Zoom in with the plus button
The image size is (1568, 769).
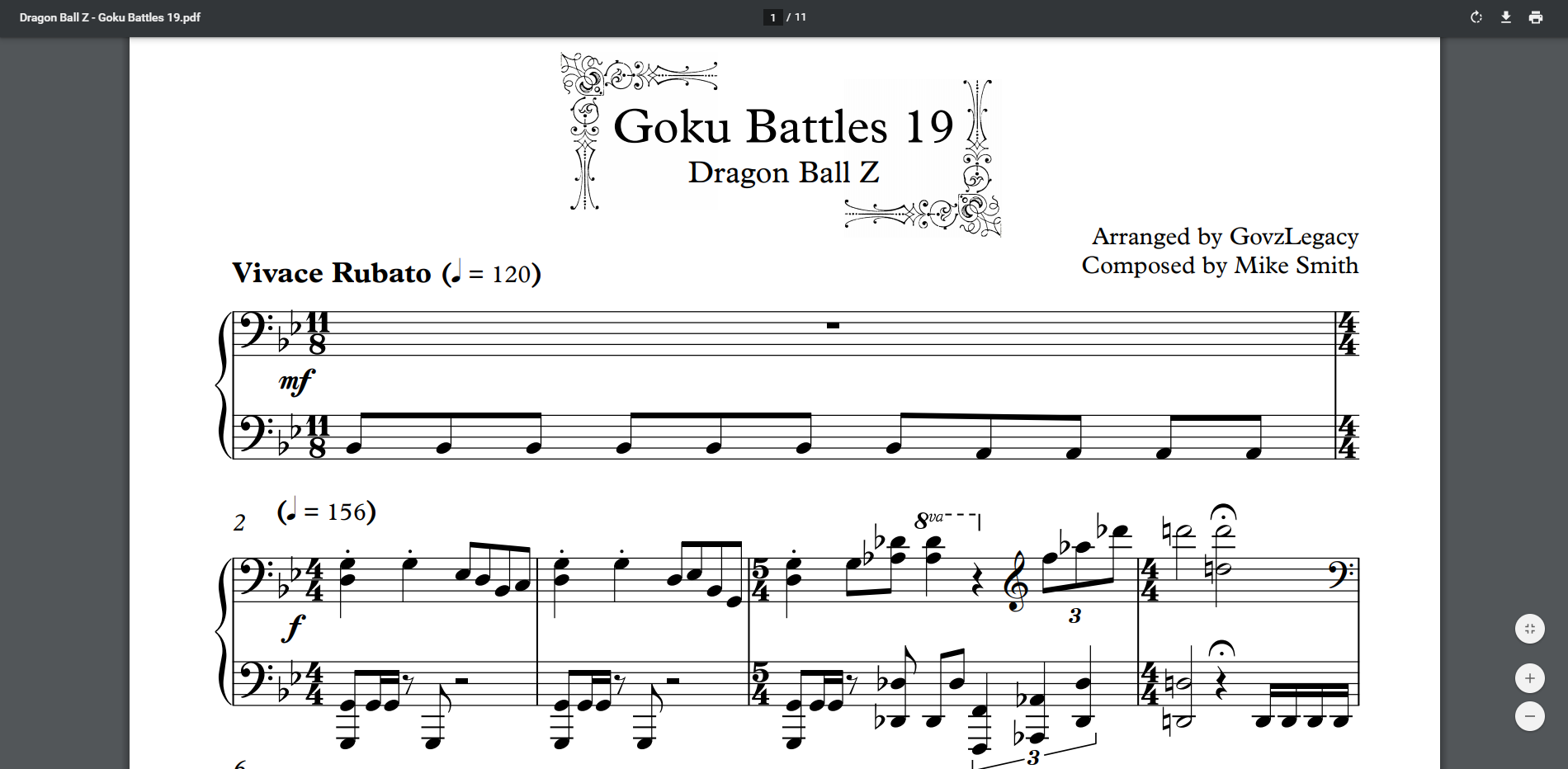point(1529,678)
